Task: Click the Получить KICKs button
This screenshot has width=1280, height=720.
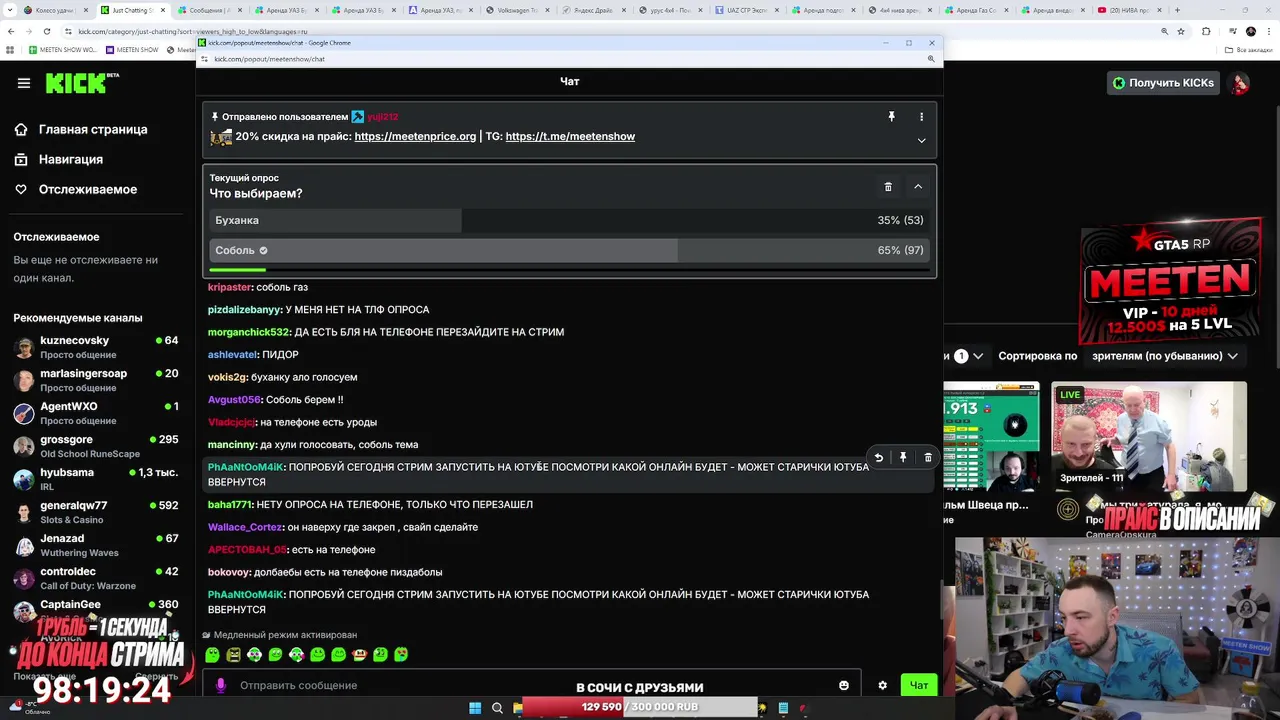Action: point(1163,83)
